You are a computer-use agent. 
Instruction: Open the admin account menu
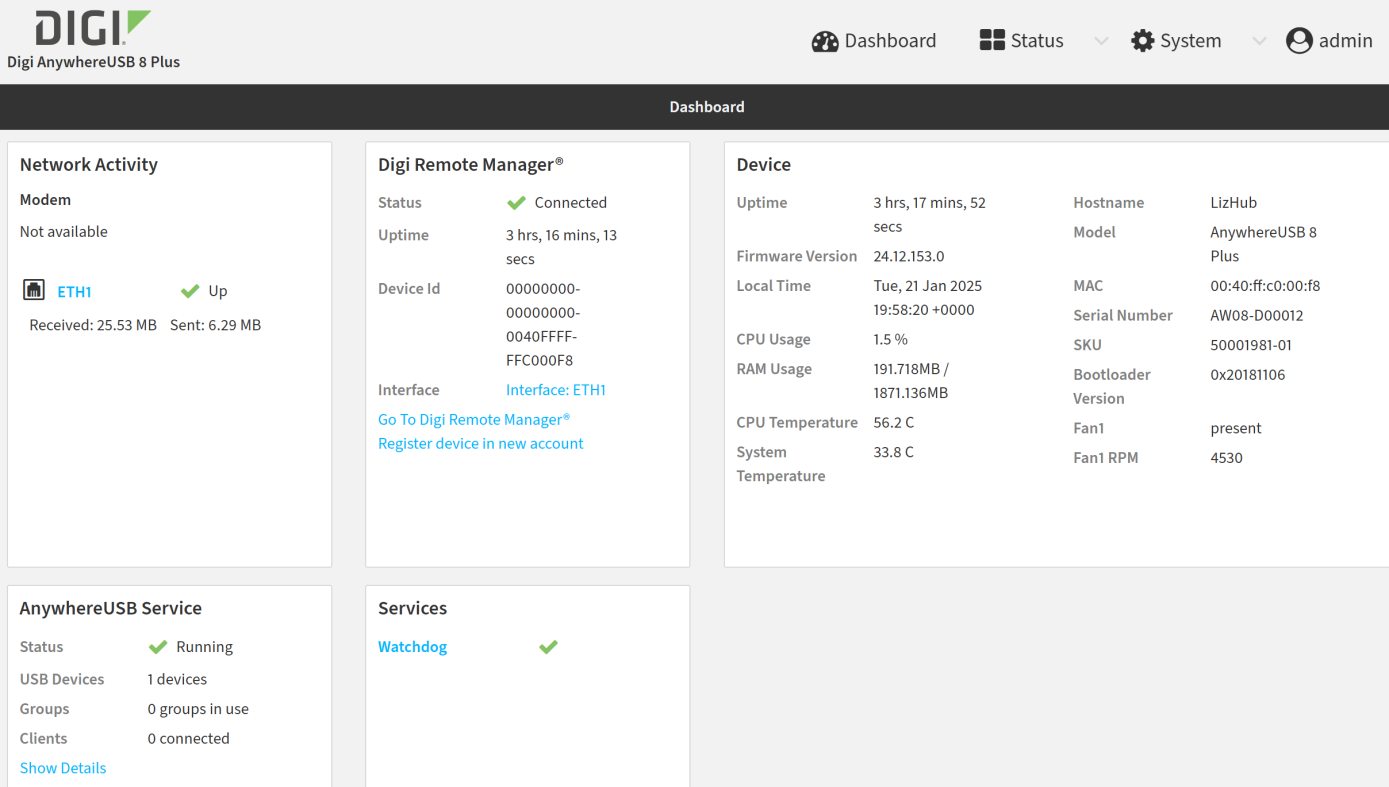click(x=1329, y=41)
